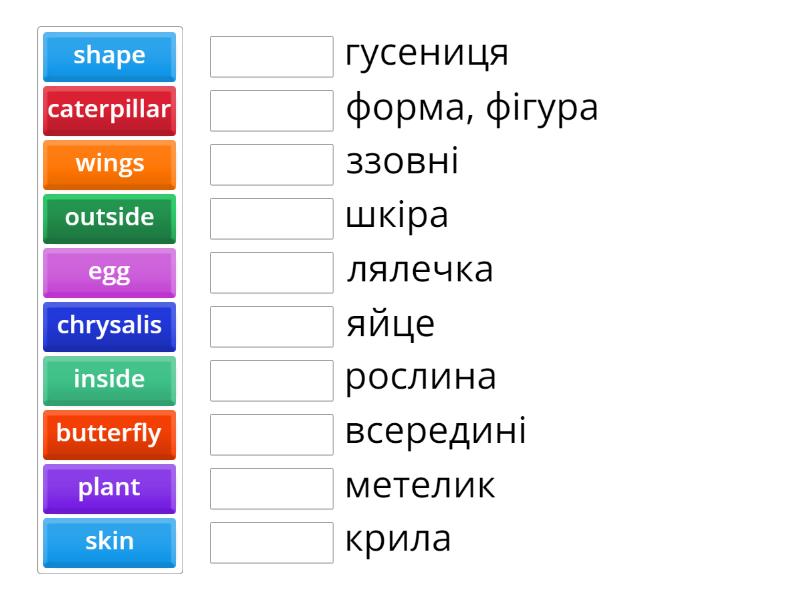800x600 pixels.
Task: Select the blank slot beside 'ззовні'
Action: 272,165
